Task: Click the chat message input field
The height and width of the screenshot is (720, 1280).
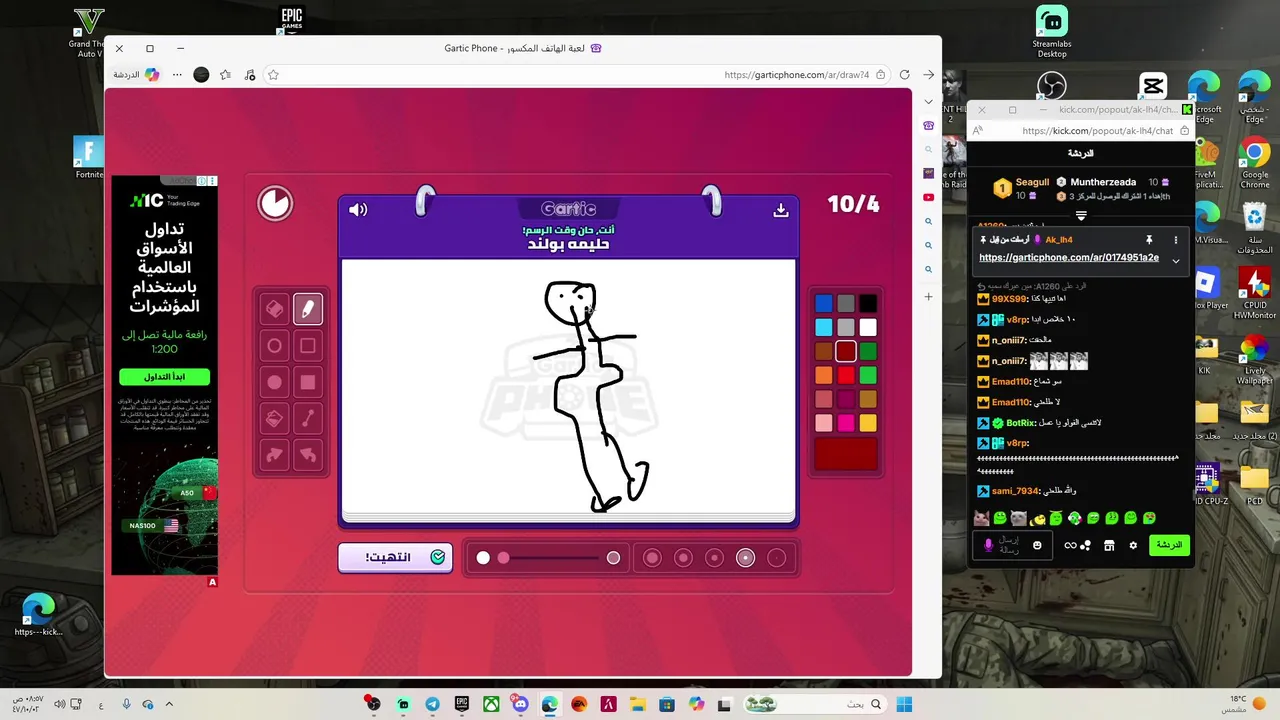Action: click(1014, 545)
